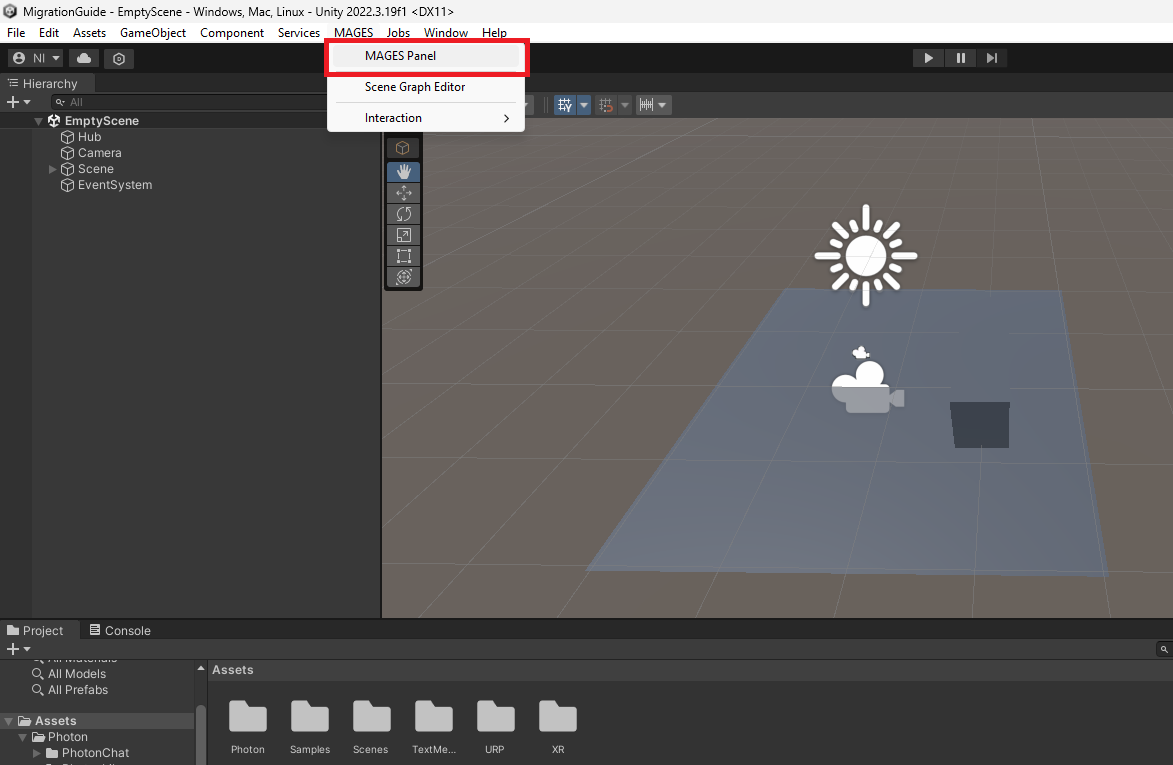Expand the Scene object in Hierarchy

tap(52, 170)
